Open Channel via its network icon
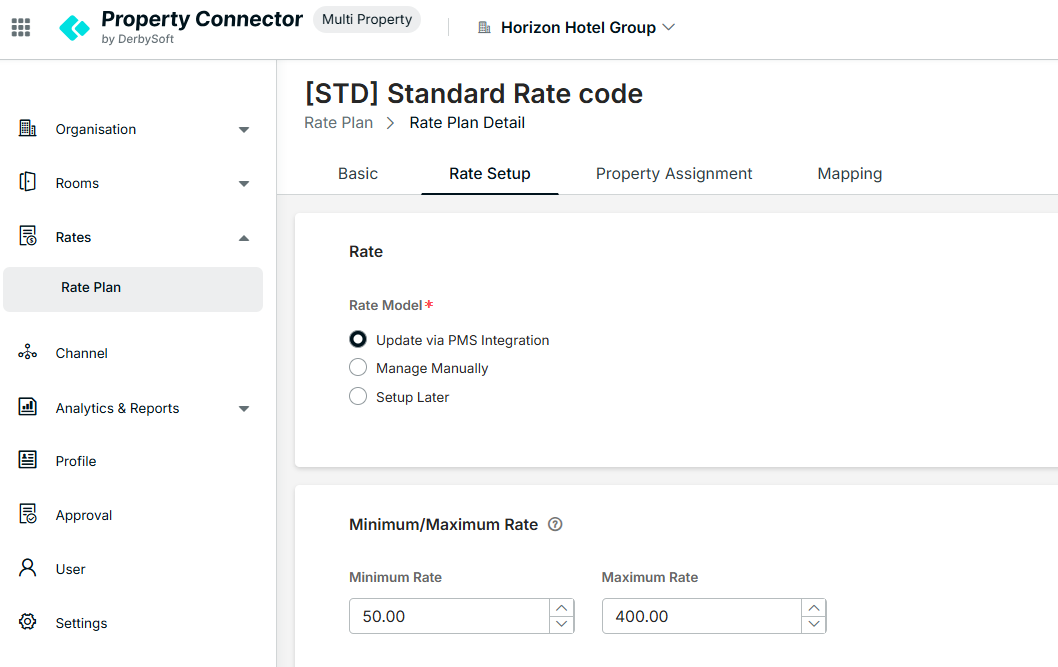The image size is (1058, 667). click(28, 353)
